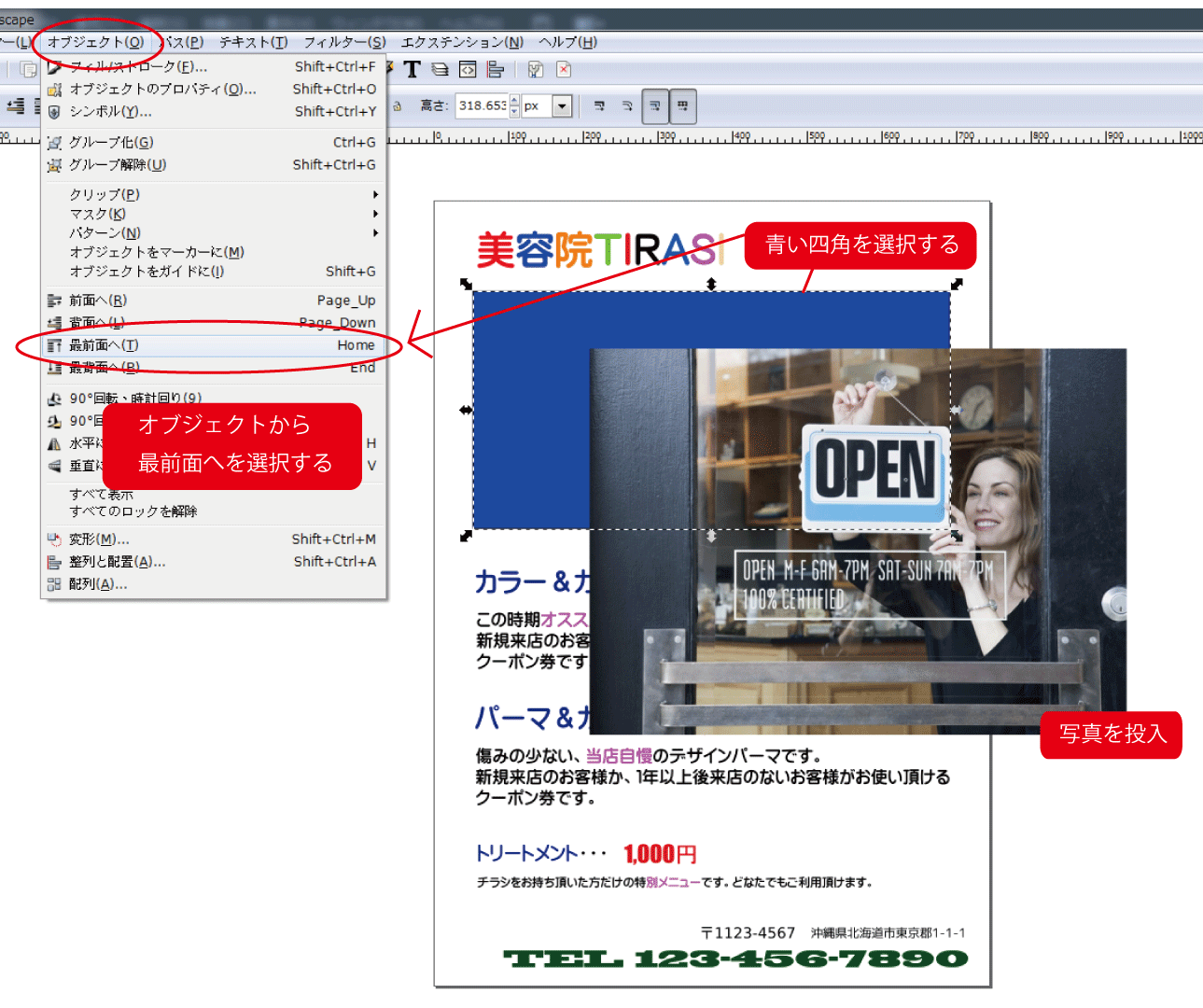Click the top-center selection scale handle

coord(711,284)
